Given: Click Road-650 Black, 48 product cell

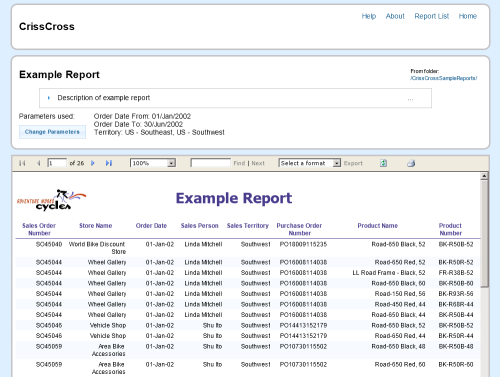Looking at the screenshot, I should (x=399, y=346).
